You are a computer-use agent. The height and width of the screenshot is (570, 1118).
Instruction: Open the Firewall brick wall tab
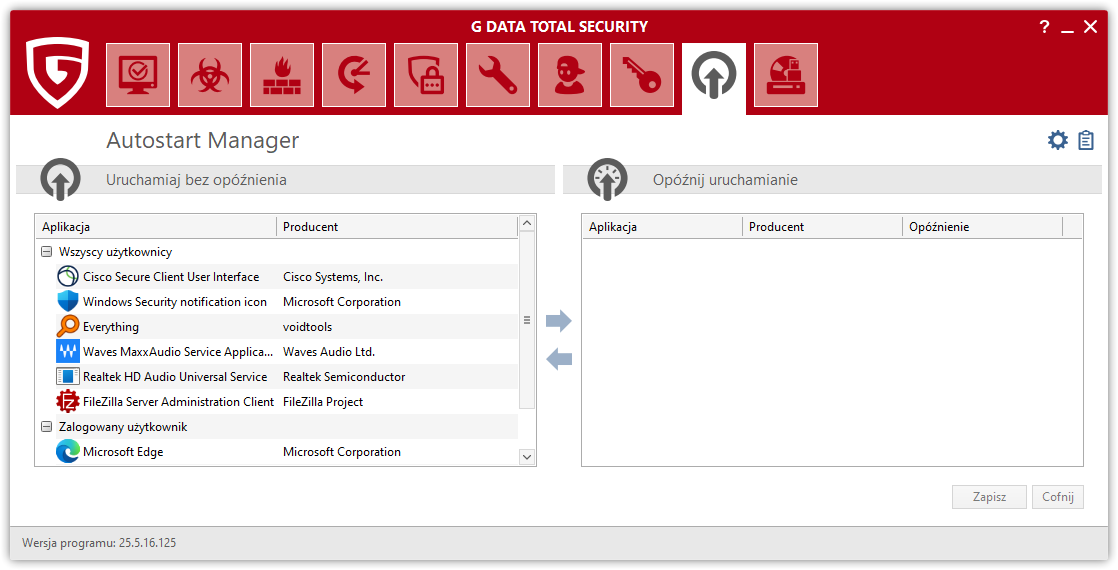[x=282, y=75]
